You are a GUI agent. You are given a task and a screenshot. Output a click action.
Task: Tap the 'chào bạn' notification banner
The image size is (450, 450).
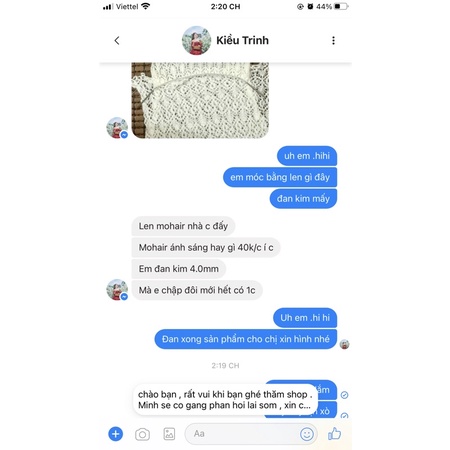[225, 400]
